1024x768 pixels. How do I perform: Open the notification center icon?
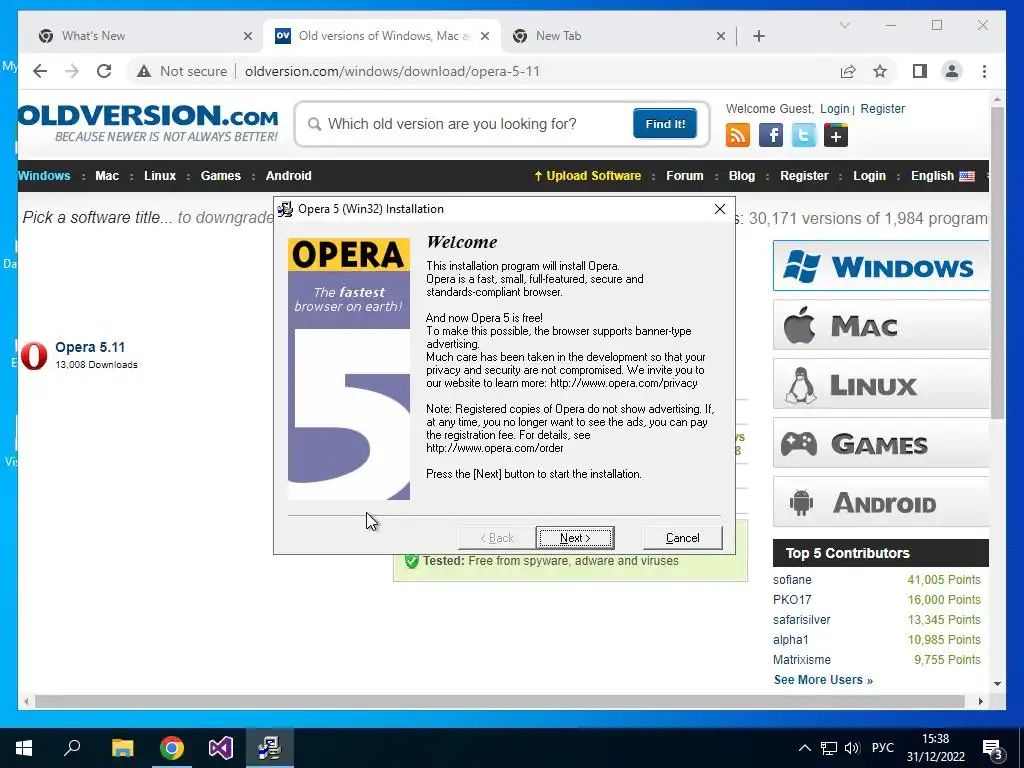[993, 750]
